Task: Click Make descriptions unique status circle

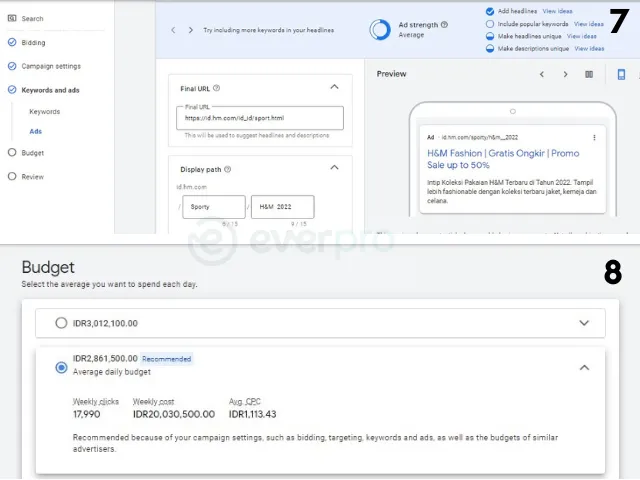Action: click(490, 48)
